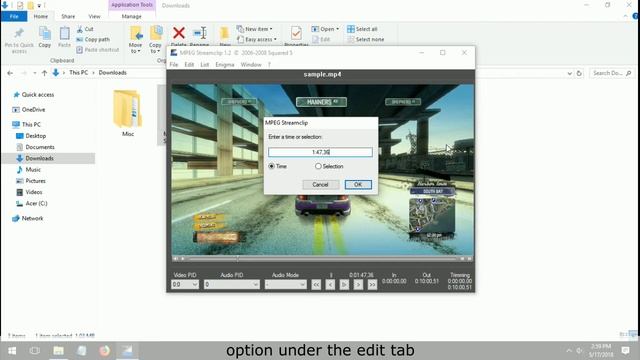Open the Edit menu in MPEG Streamclip
The width and height of the screenshot is (640, 360).
click(x=189, y=64)
